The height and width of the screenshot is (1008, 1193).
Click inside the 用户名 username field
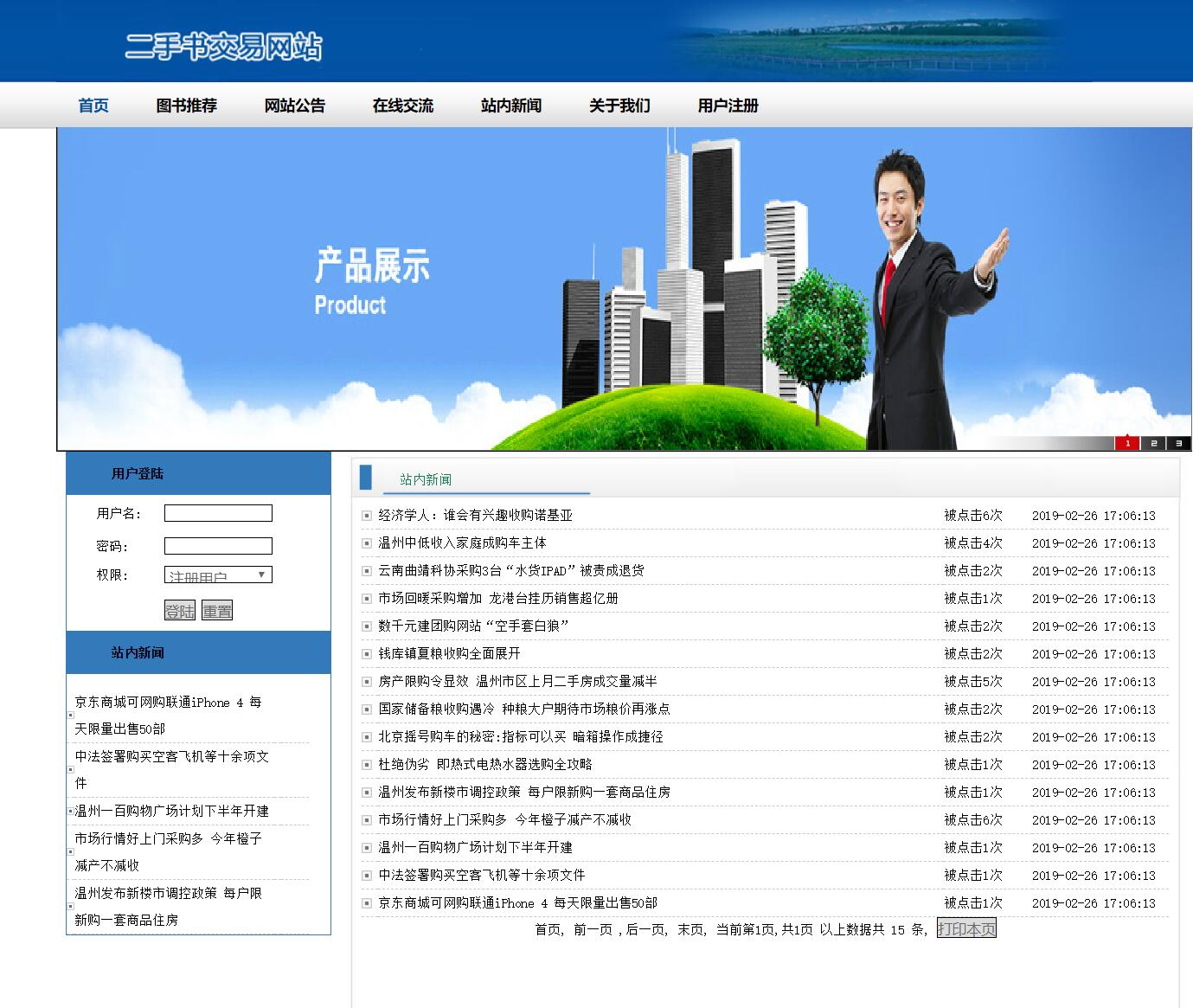tap(217, 512)
